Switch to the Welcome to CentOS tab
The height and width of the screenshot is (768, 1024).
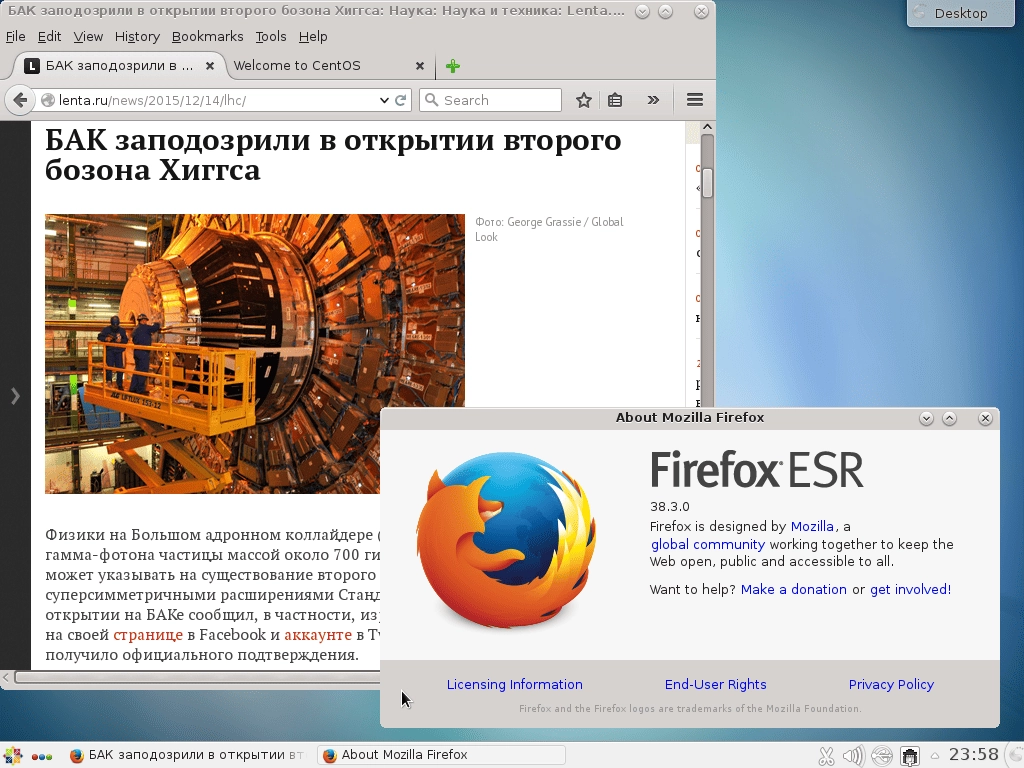click(x=327, y=66)
